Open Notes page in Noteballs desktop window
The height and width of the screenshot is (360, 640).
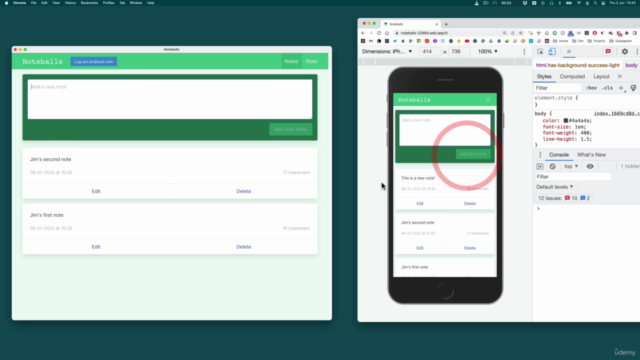point(291,62)
